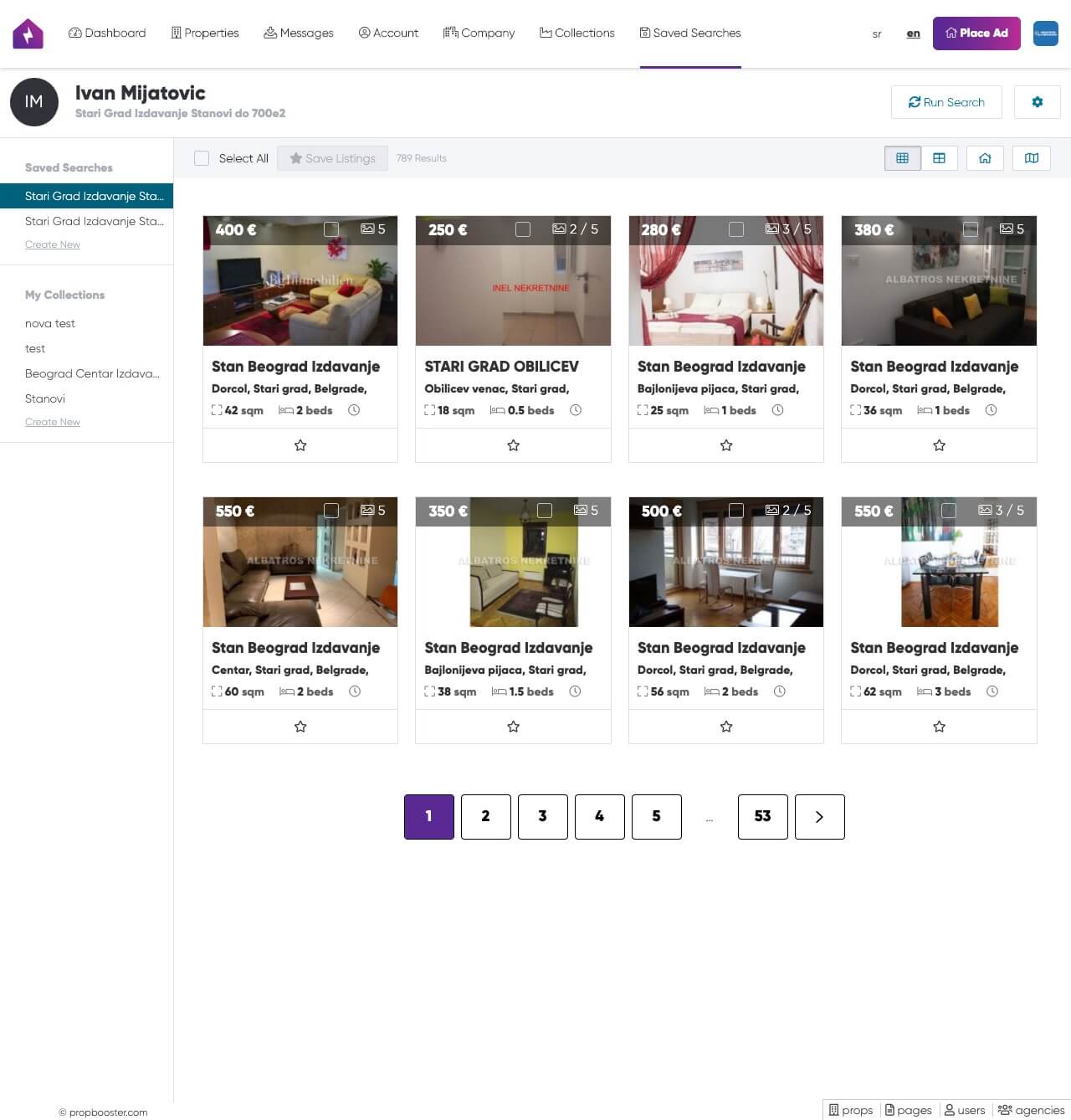The width and height of the screenshot is (1071, 1120).
Task: Tick the checkbox on 500 € listing
Action: (x=736, y=511)
